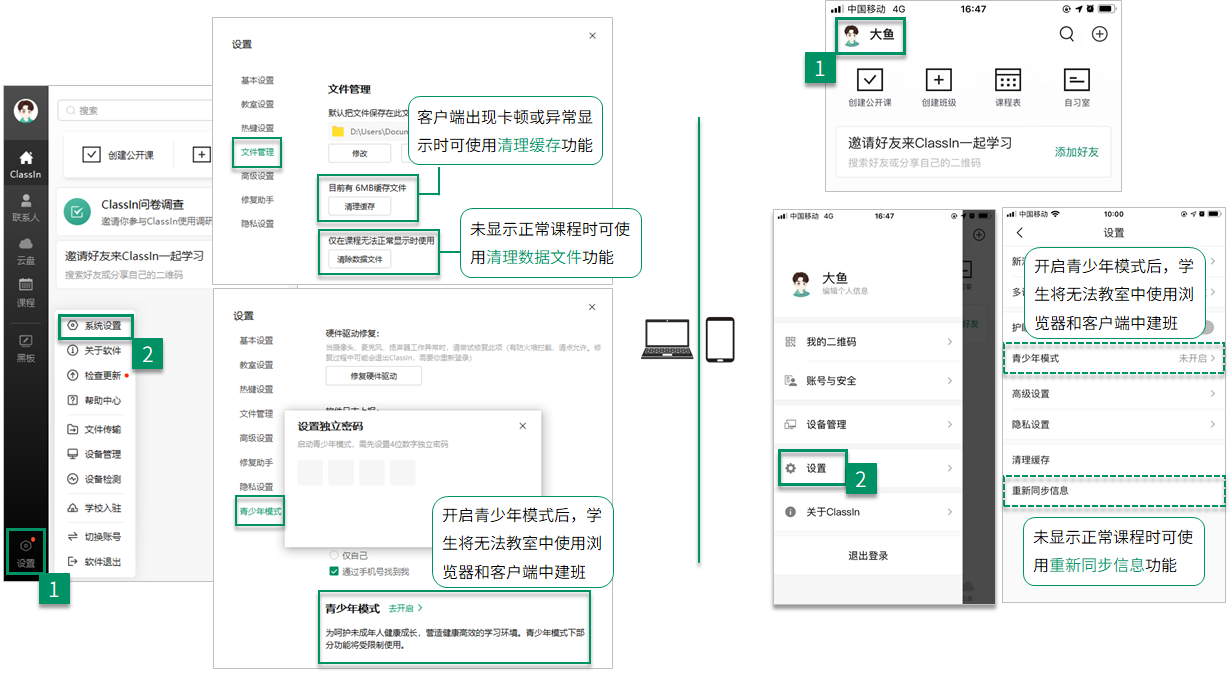Select 设备检测 in the popup menu

97,479
